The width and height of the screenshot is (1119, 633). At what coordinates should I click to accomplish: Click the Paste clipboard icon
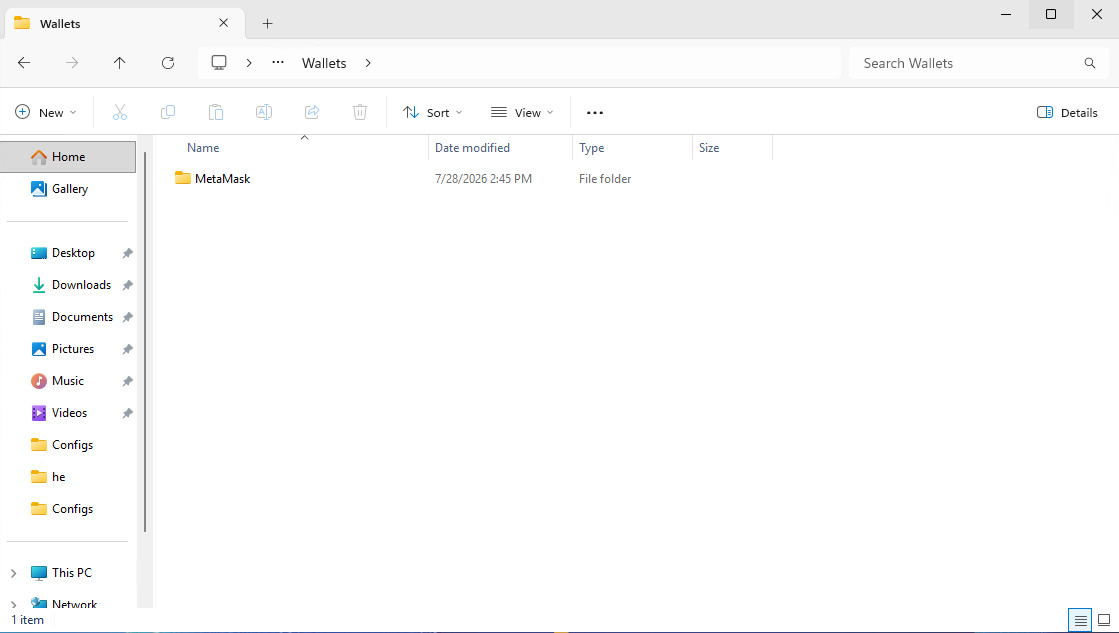tap(216, 112)
